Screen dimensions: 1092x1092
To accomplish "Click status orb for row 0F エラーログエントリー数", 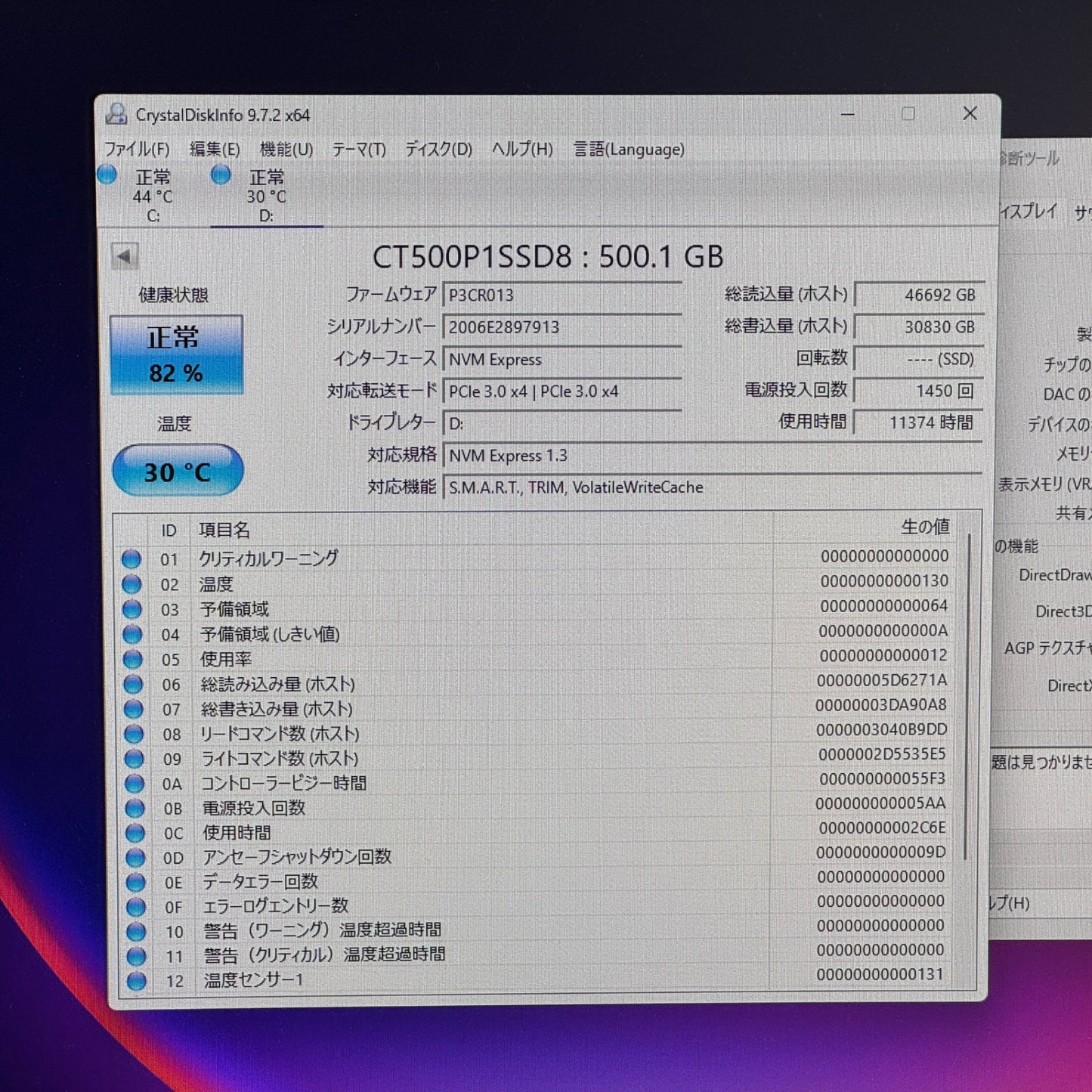I will [x=136, y=906].
